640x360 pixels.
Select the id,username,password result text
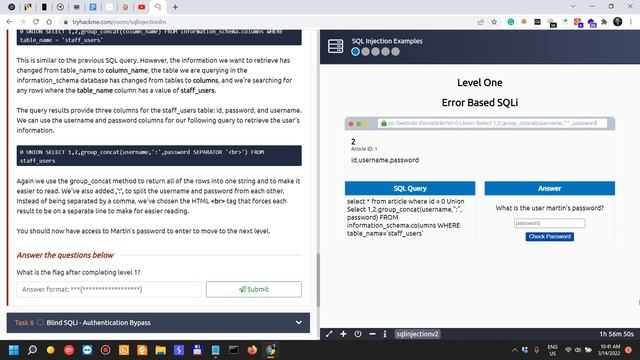[x=384, y=160]
